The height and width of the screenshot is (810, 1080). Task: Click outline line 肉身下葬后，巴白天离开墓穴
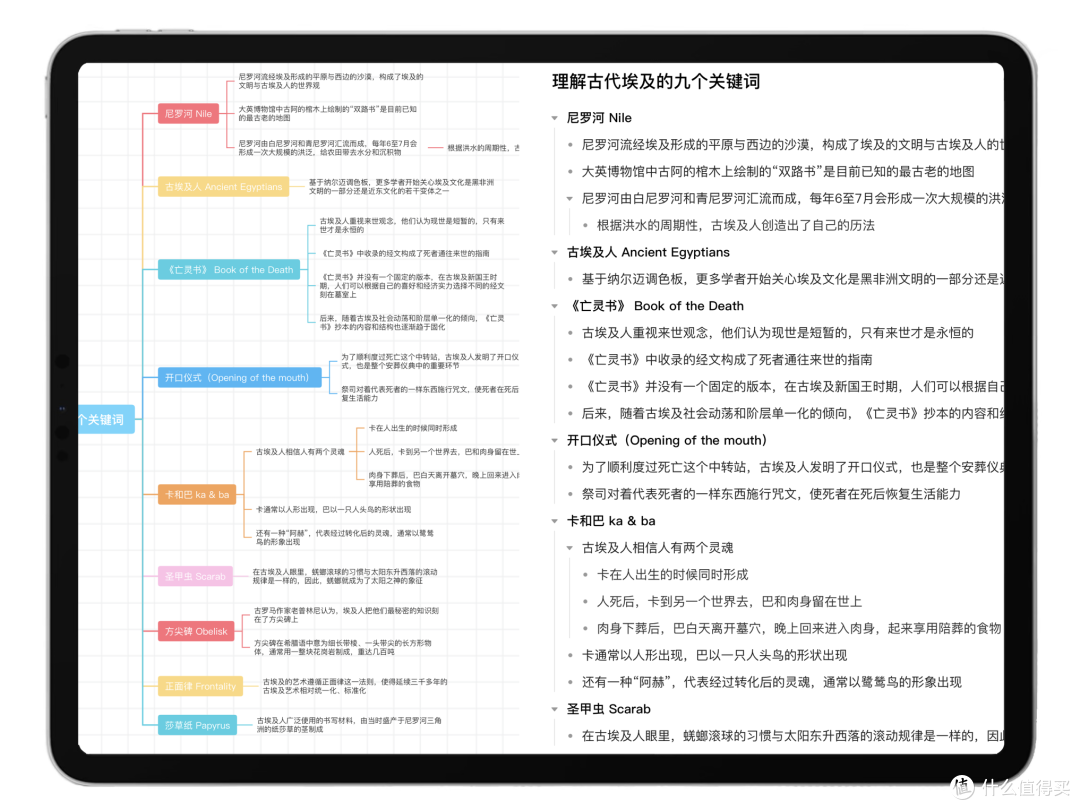[x=799, y=629]
